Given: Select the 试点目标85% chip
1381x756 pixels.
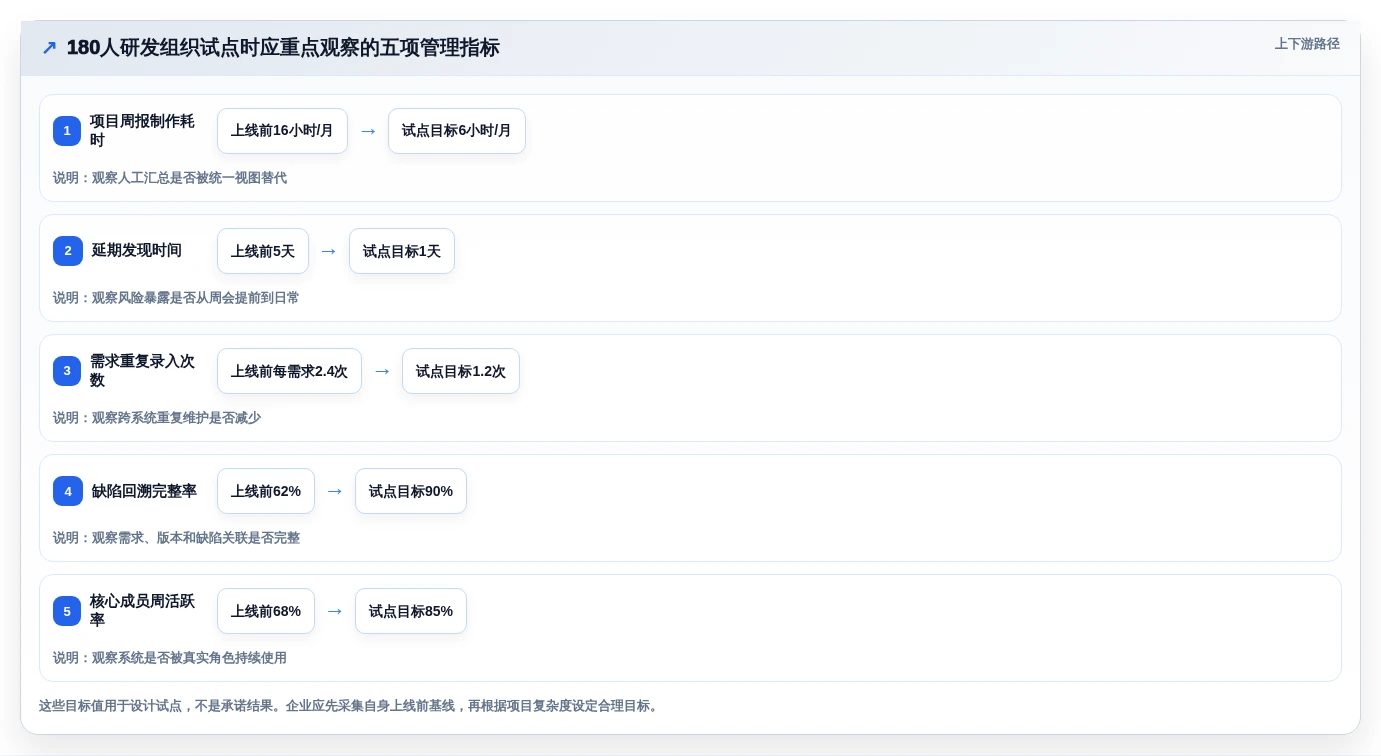Looking at the screenshot, I should (x=411, y=611).
